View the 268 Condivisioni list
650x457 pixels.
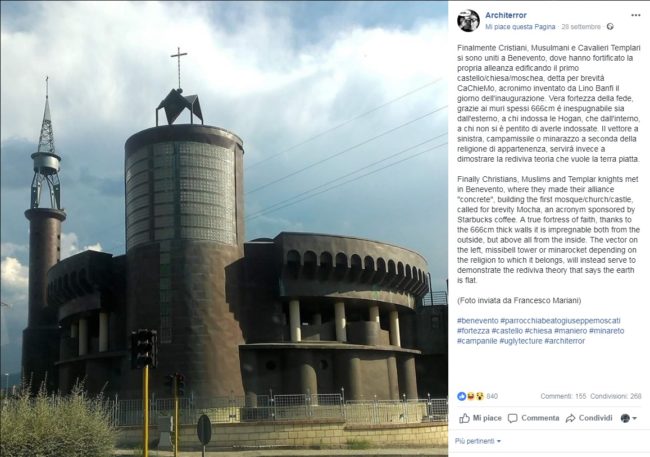pyautogui.click(x=616, y=396)
